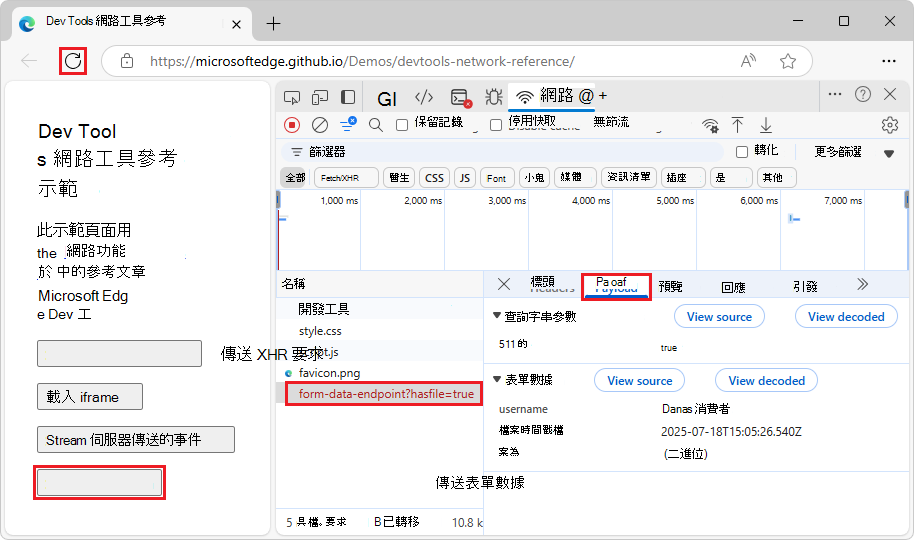Toggle device emulation in DevTools
This screenshot has width=914, height=540.
point(319,97)
